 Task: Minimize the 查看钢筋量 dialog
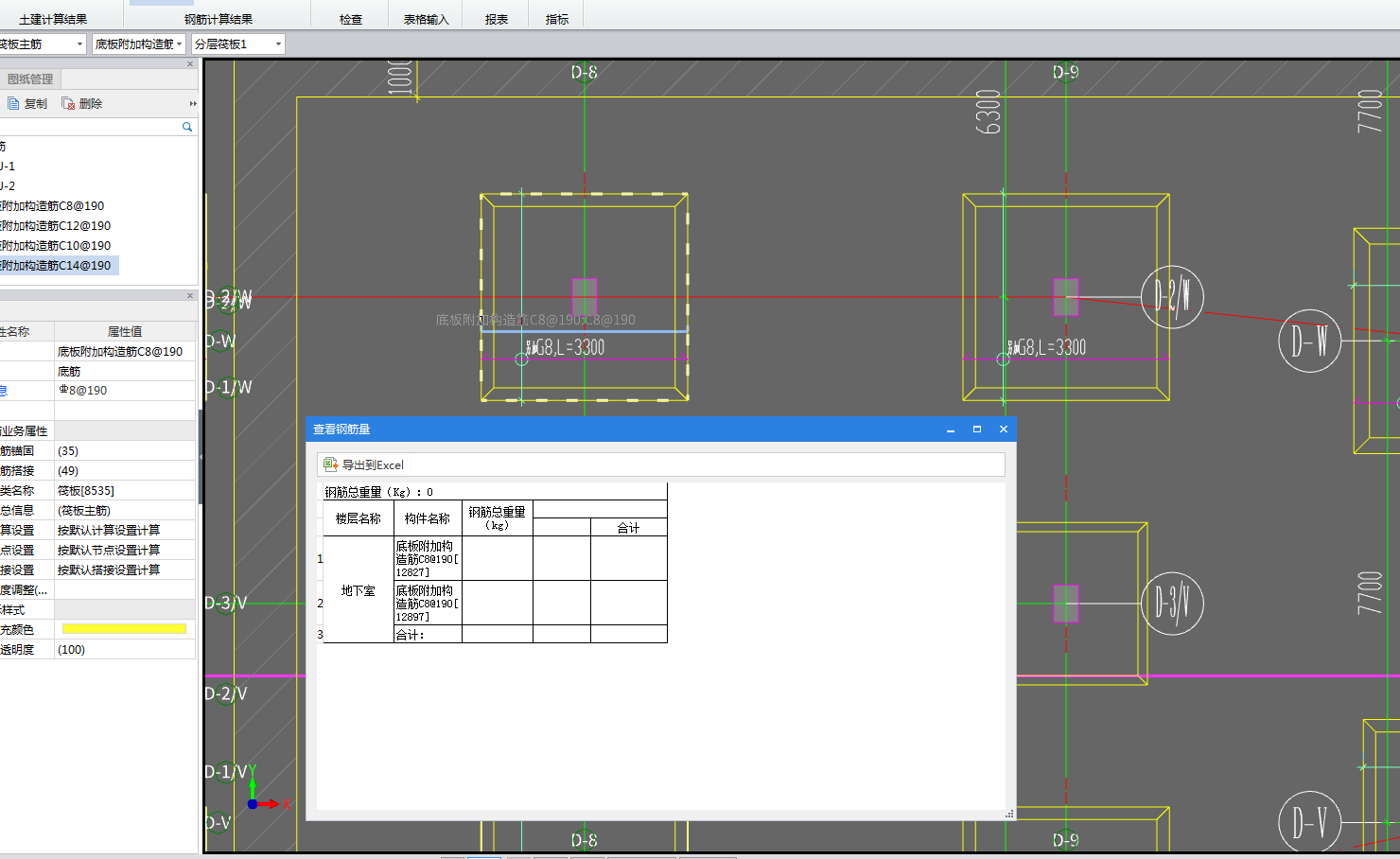(951, 429)
